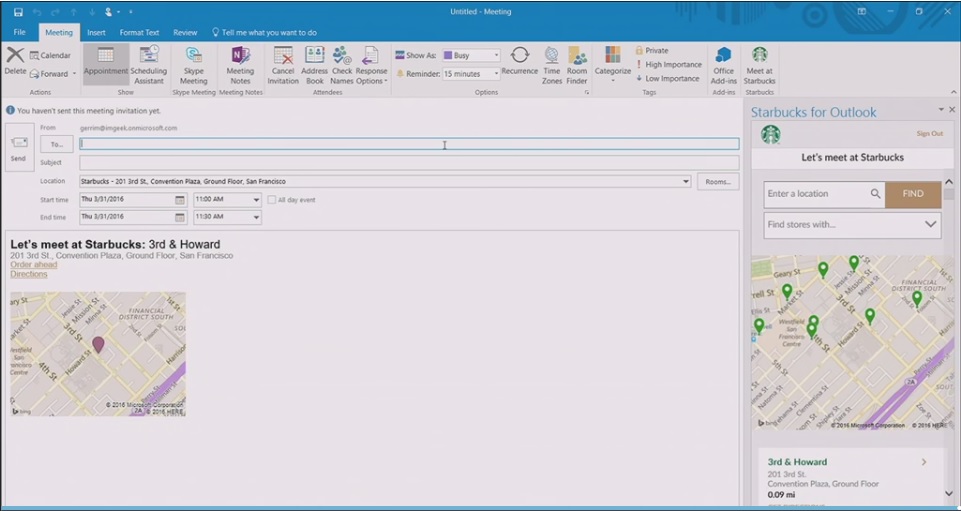Screen dimensions: 961x511
Task: Open the Scheduling Assistant
Action: (x=149, y=64)
